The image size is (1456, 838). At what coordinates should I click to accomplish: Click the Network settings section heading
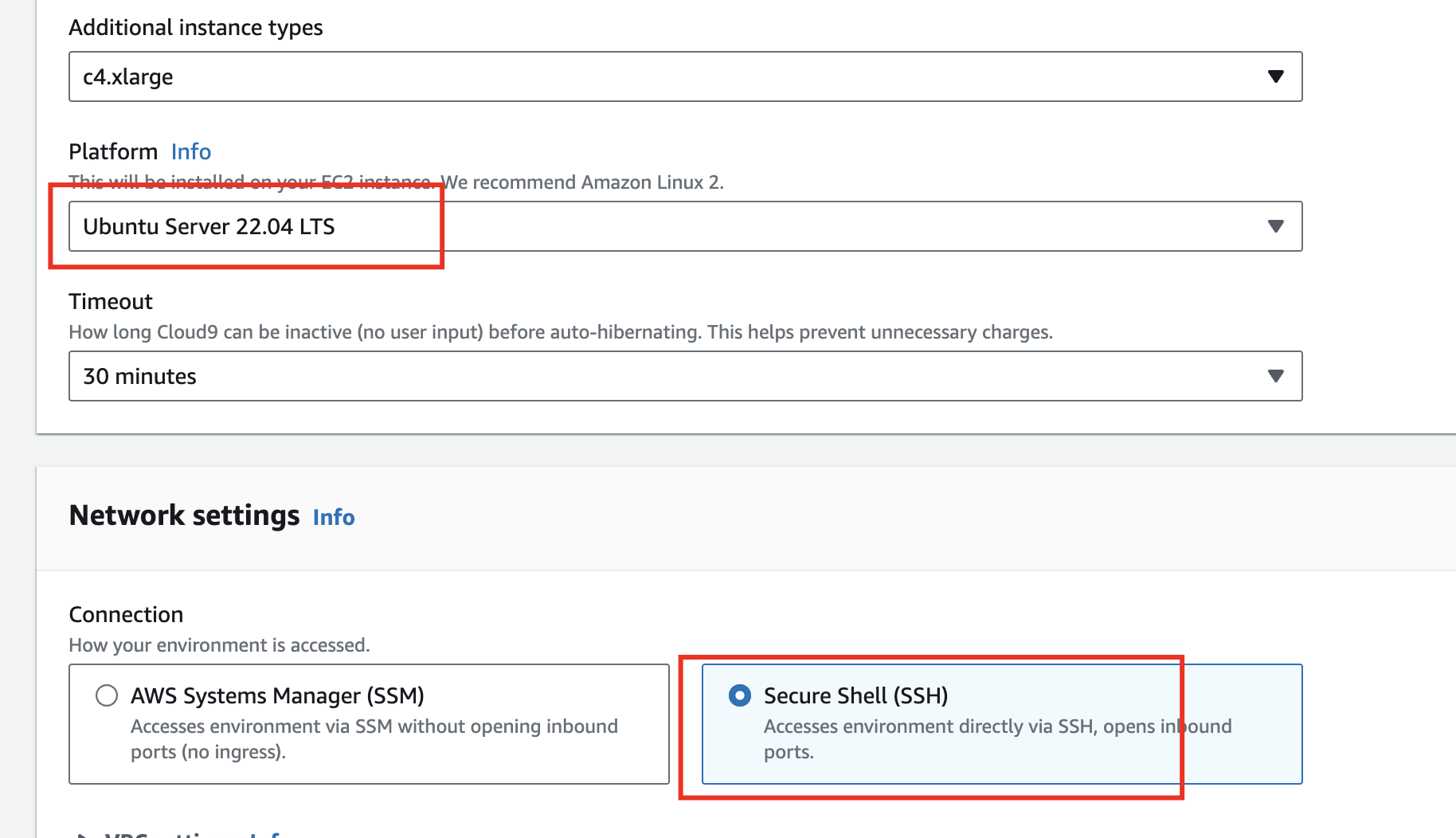pyautogui.click(x=184, y=515)
